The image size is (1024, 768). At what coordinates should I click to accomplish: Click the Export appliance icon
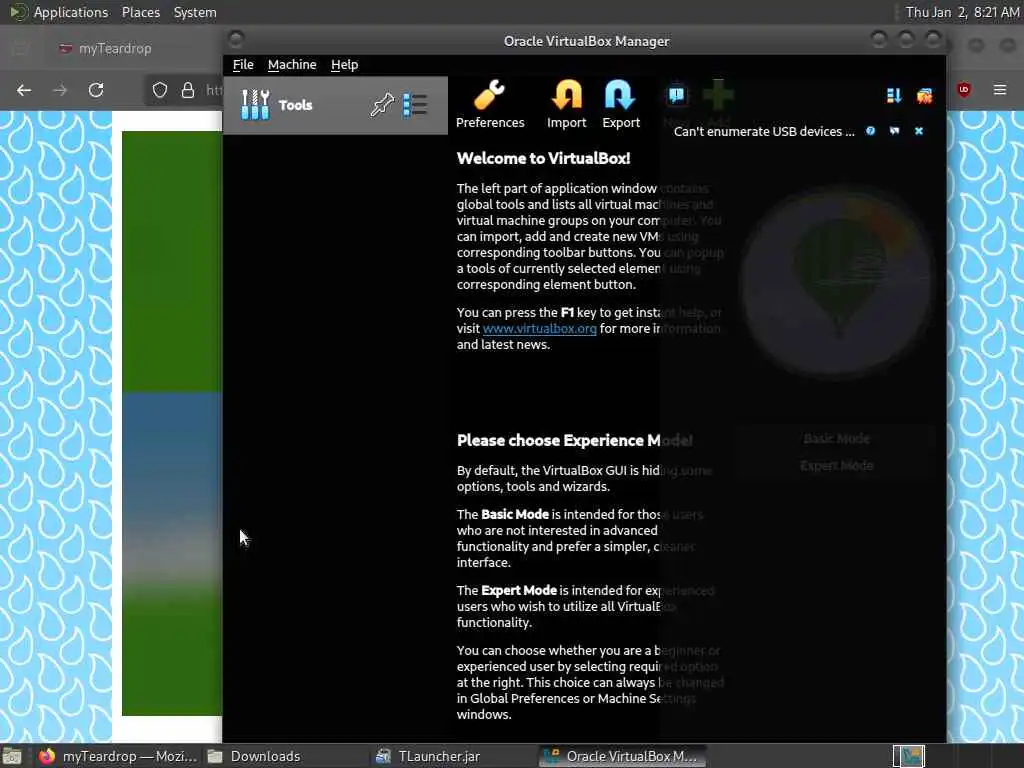(x=620, y=104)
